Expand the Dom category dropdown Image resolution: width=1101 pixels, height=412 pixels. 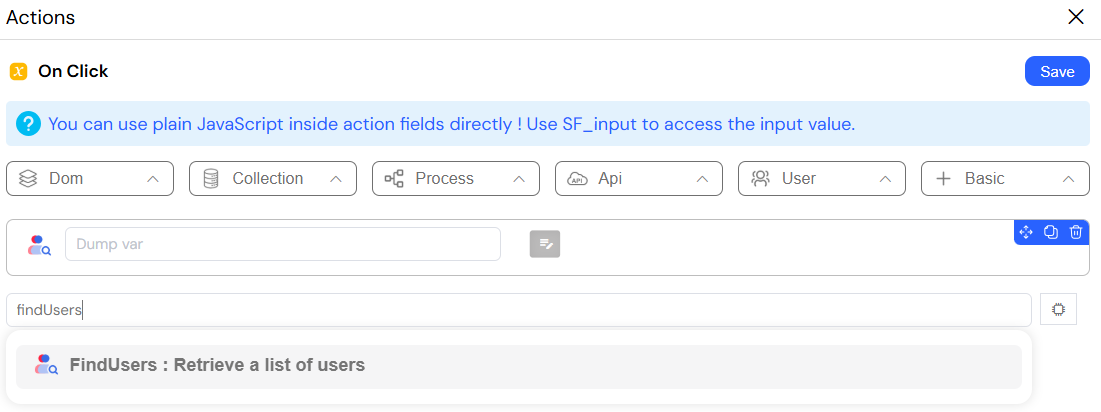tap(90, 179)
